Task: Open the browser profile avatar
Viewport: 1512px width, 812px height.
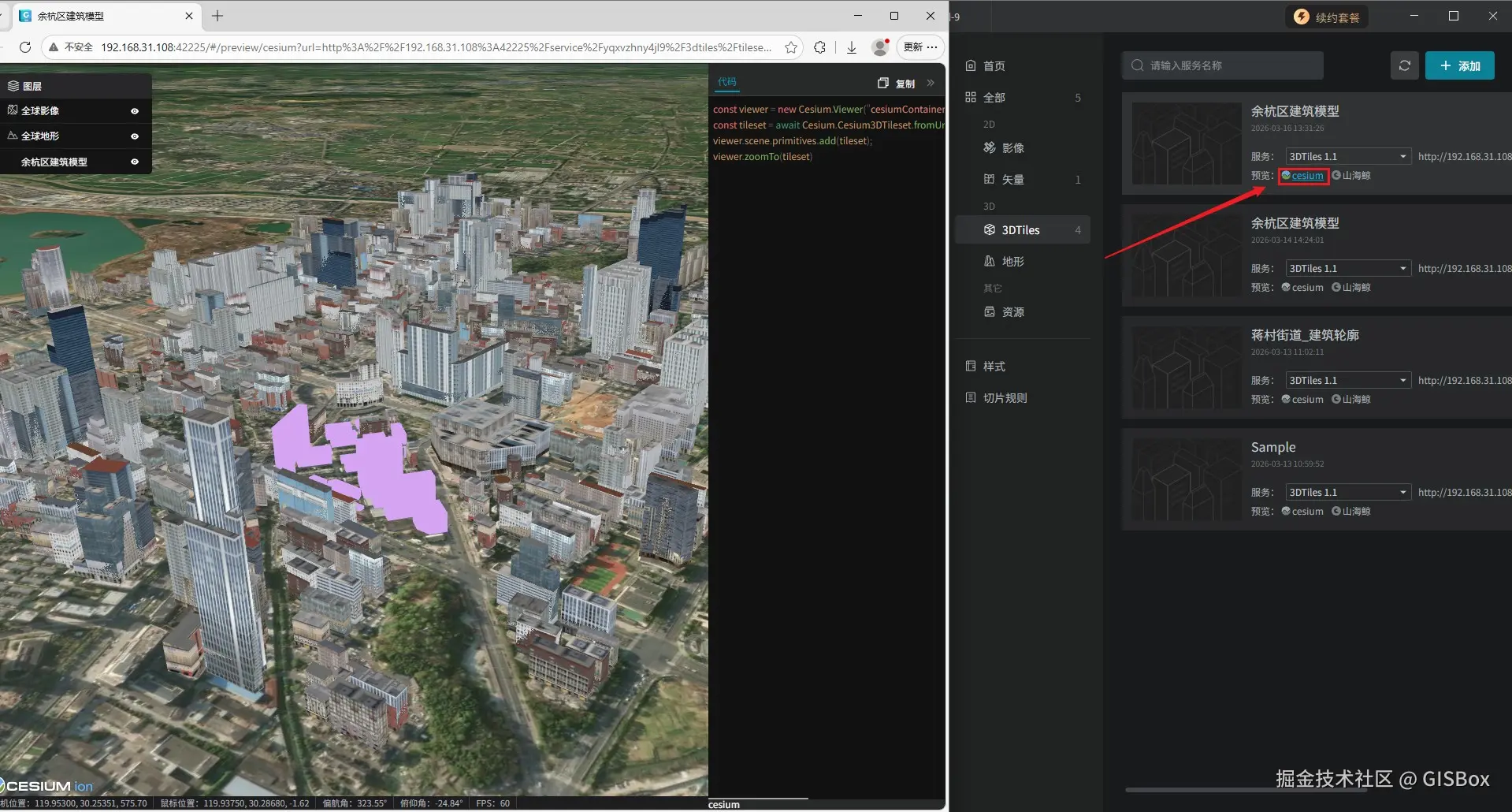Action: (880, 47)
